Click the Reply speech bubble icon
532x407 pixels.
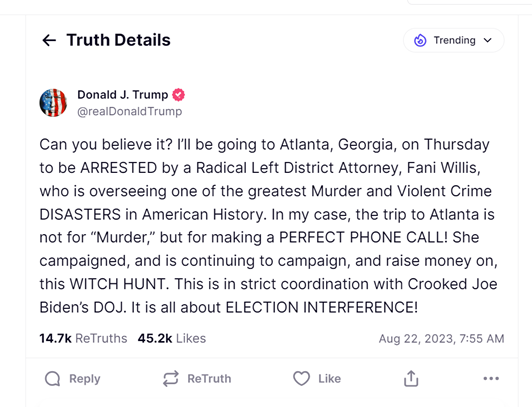point(53,379)
